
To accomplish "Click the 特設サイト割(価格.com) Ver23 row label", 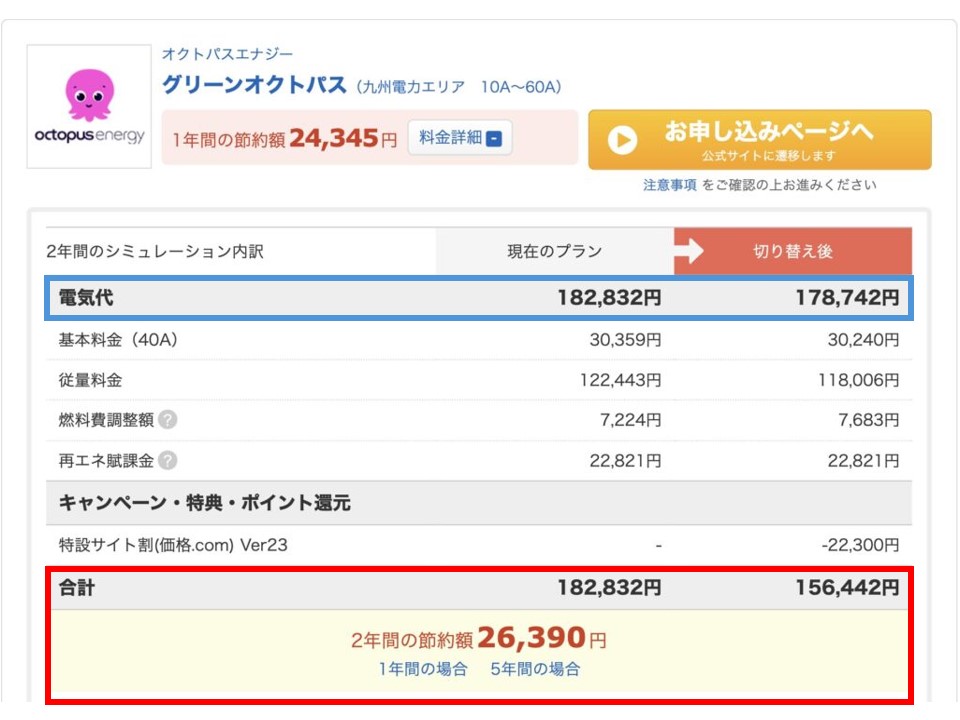I will (173, 545).
